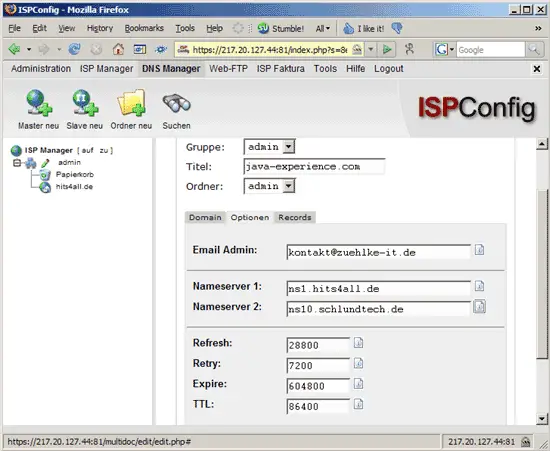Click Firefox forward arrow button

point(44,49)
